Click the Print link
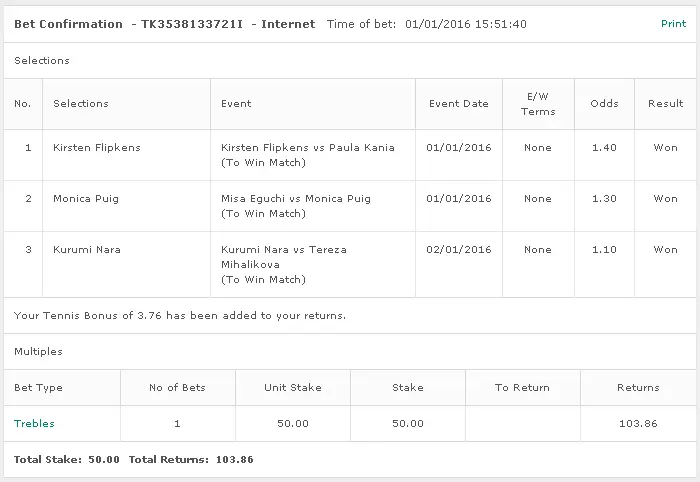Image resolution: width=700 pixels, height=482 pixels. click(673, 23)
